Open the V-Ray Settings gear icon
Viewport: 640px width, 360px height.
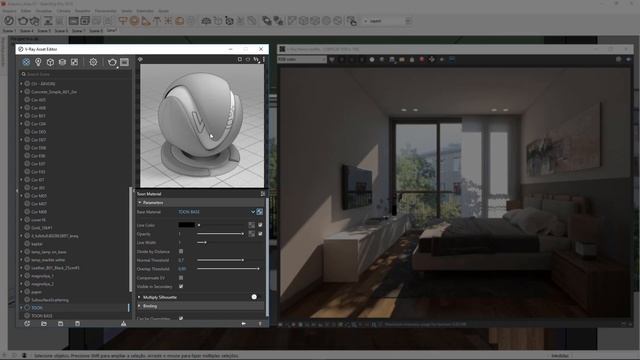(93, 62)
